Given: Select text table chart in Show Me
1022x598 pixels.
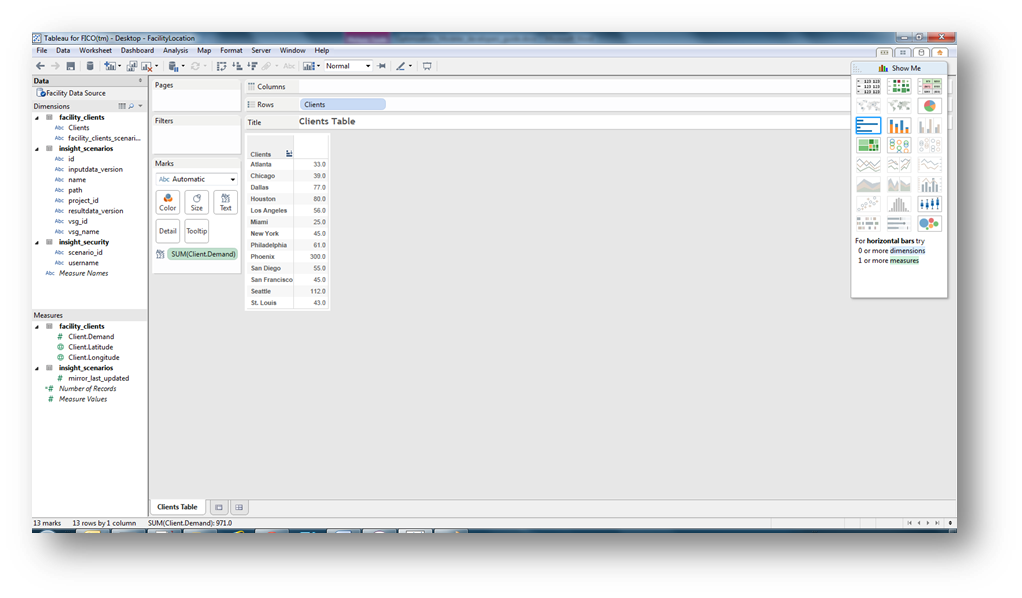Looking at the screenshot, I should (x=868, y=86).
